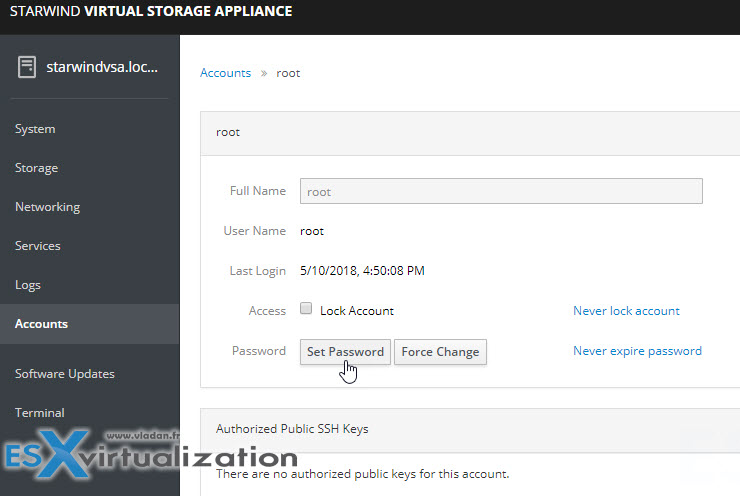
Task: Open the System section
Action: 35,129
